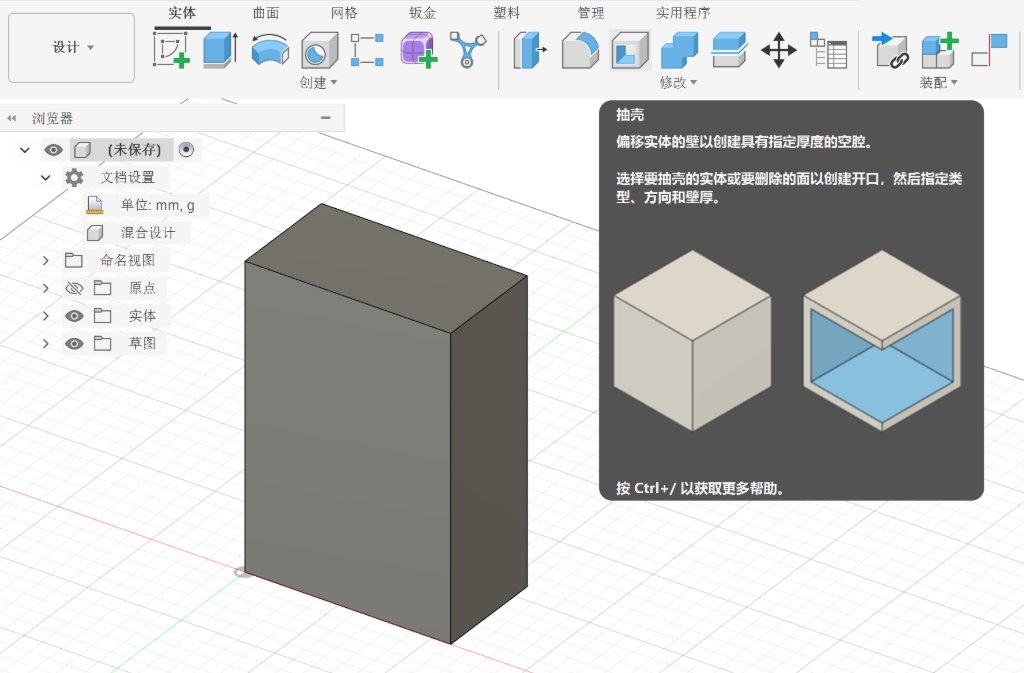Screen dimensions: 1024x673
Task: Select the Combine tool
Action: [x=681, y=48]
